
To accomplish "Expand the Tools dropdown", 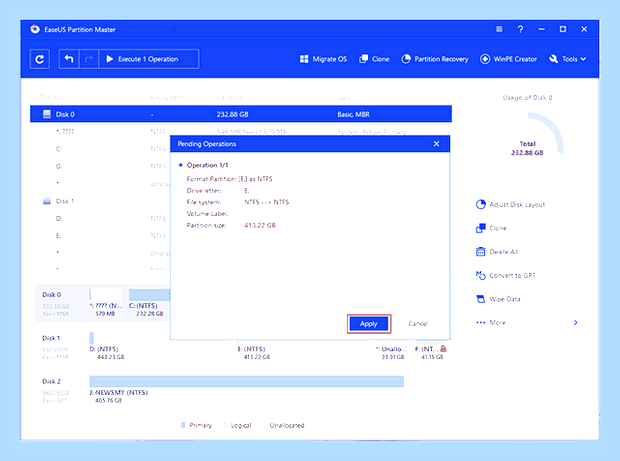I will (x=567, y=59).
